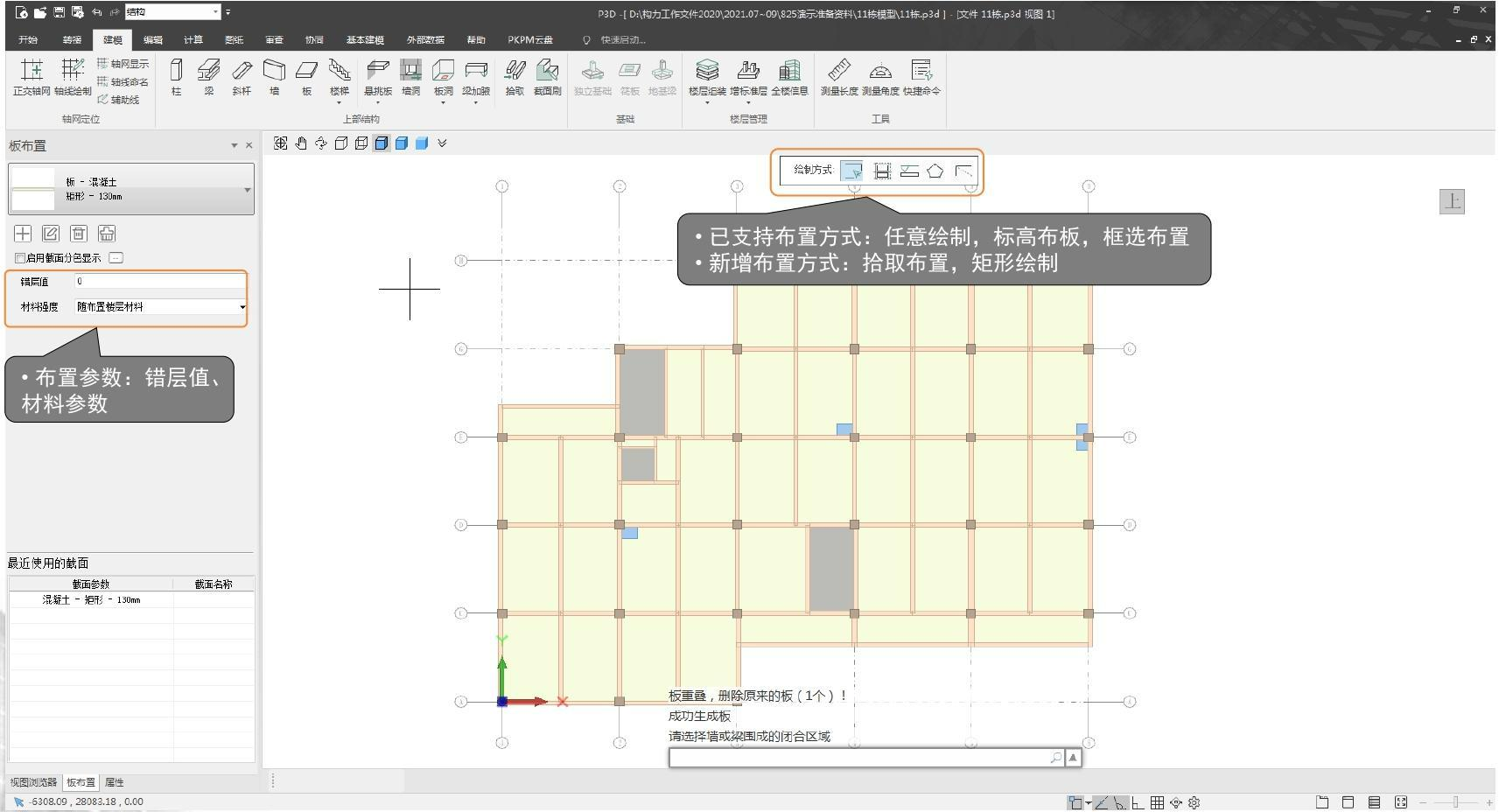Open the 属性 panel tab

(114, 782)
